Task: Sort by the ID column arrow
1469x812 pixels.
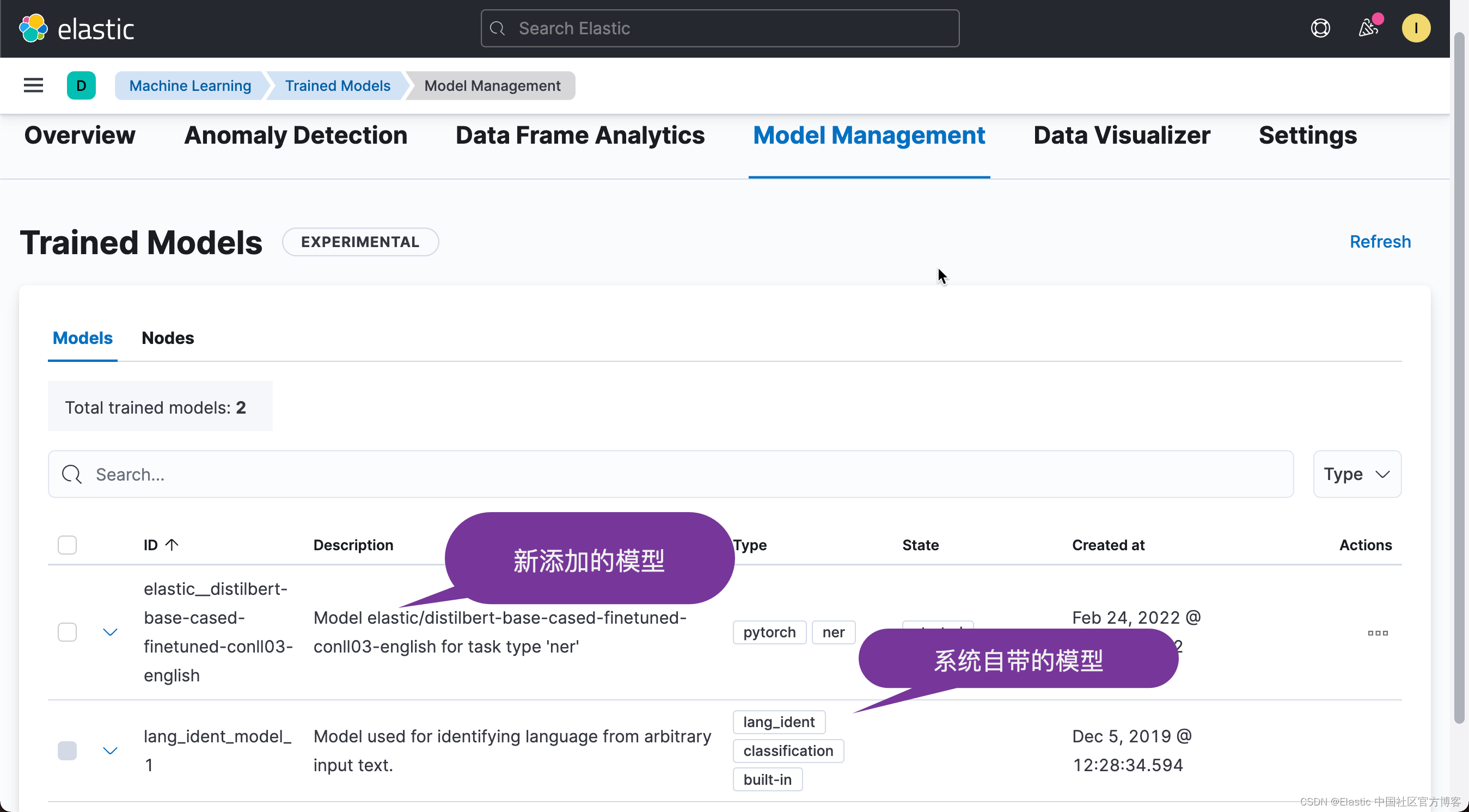Action: point(172,545)
